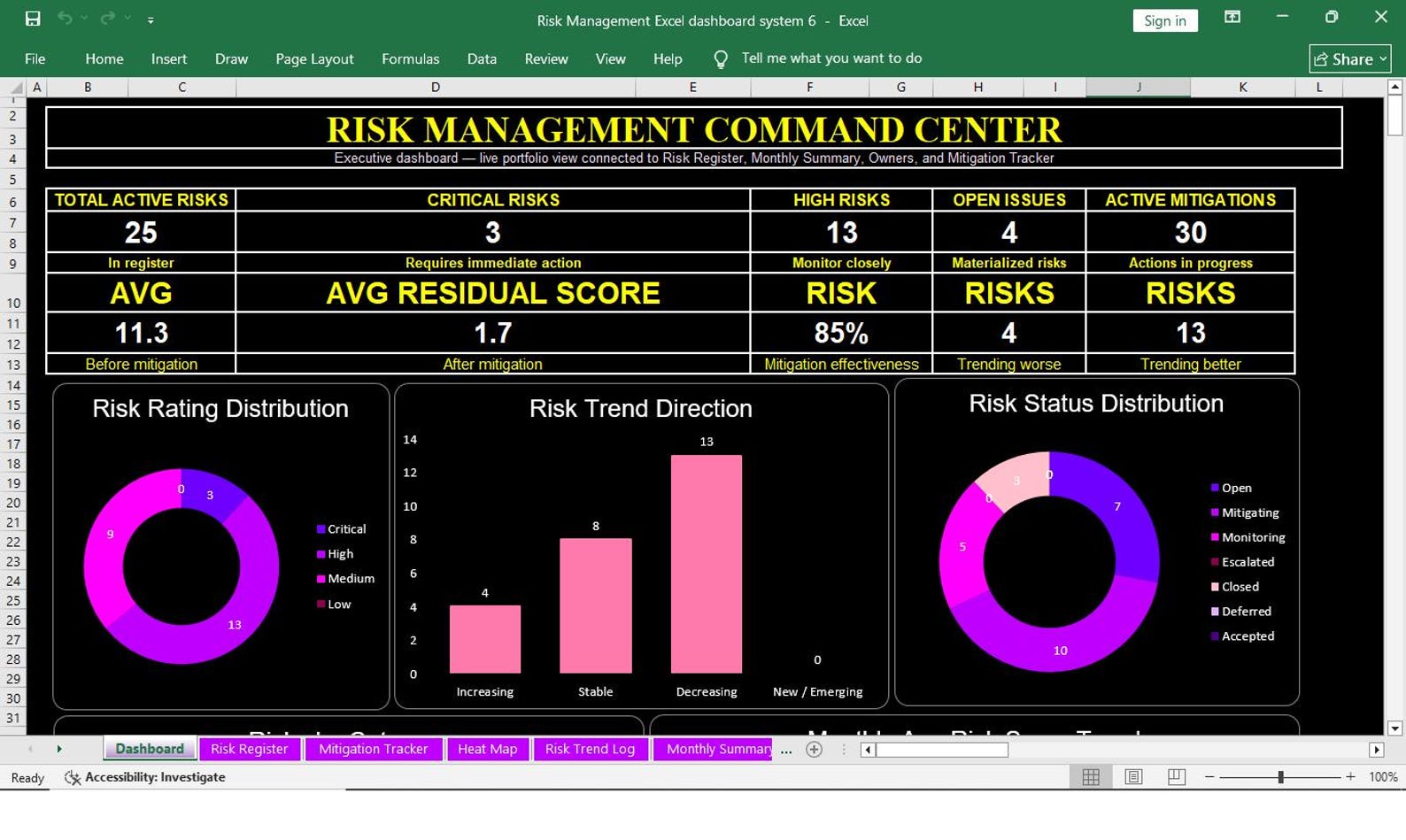Switch to the Mitigation Tracker sheet tab

(x=373, y=749)
